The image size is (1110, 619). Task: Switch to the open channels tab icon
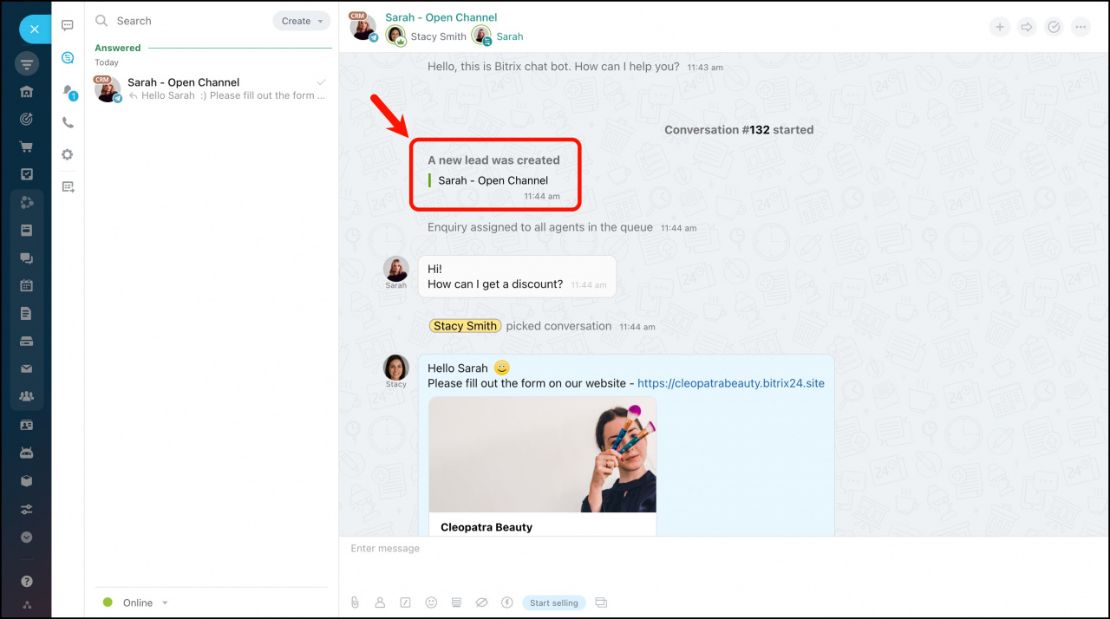point(67,57)
